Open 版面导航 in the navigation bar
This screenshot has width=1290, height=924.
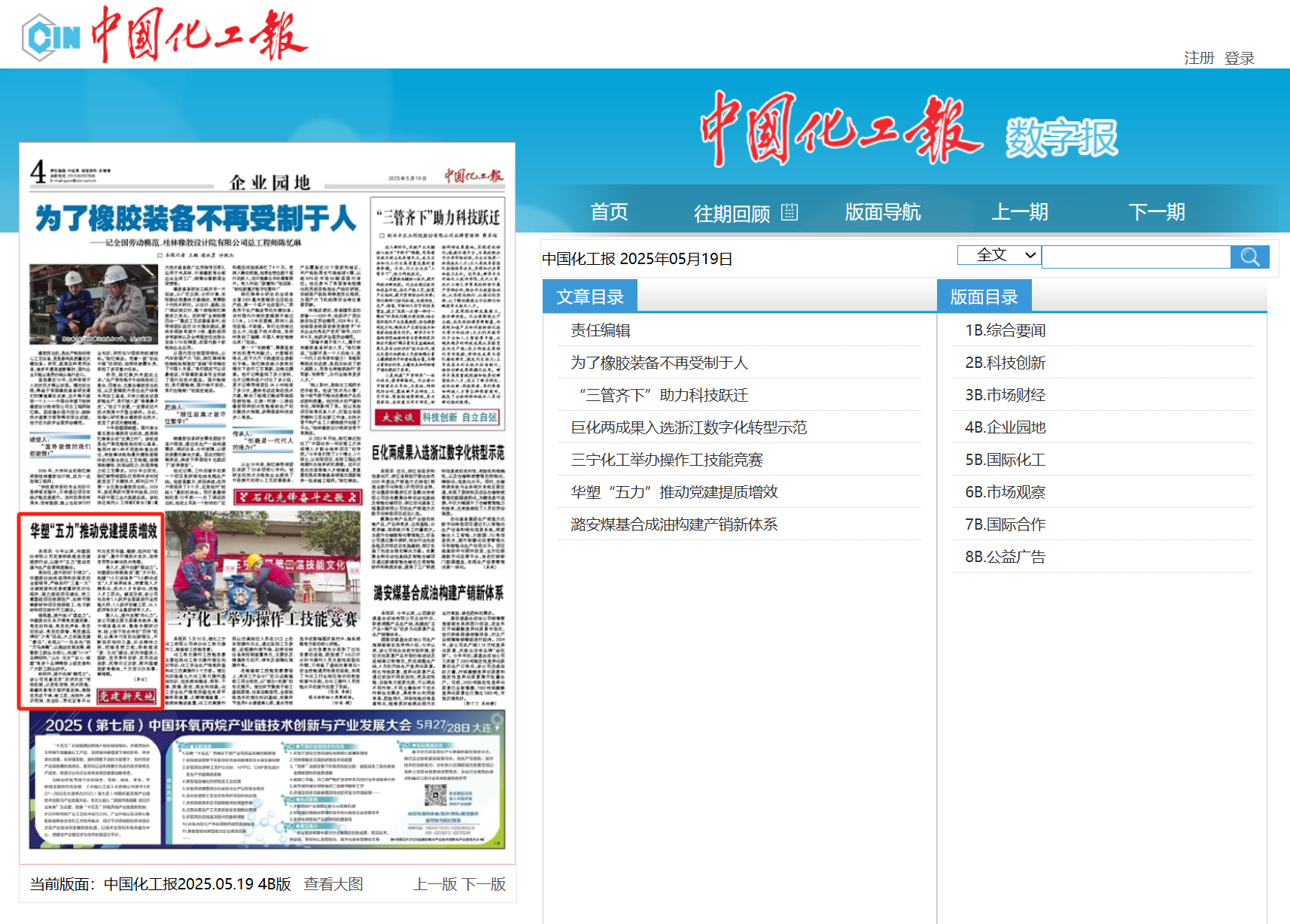pyautogui.click(x=882, y=212)
